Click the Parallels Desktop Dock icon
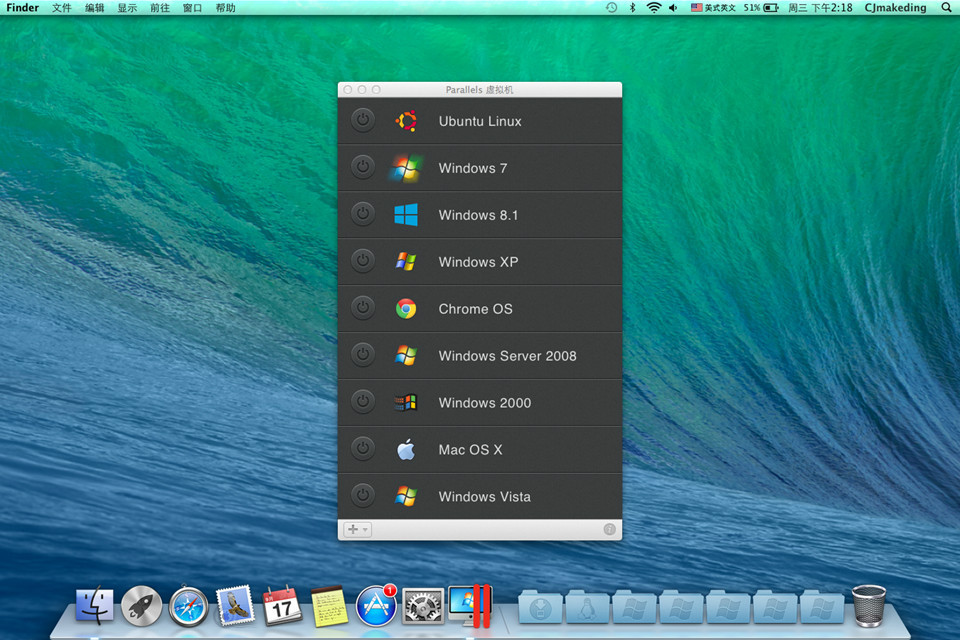 [470, 605]
